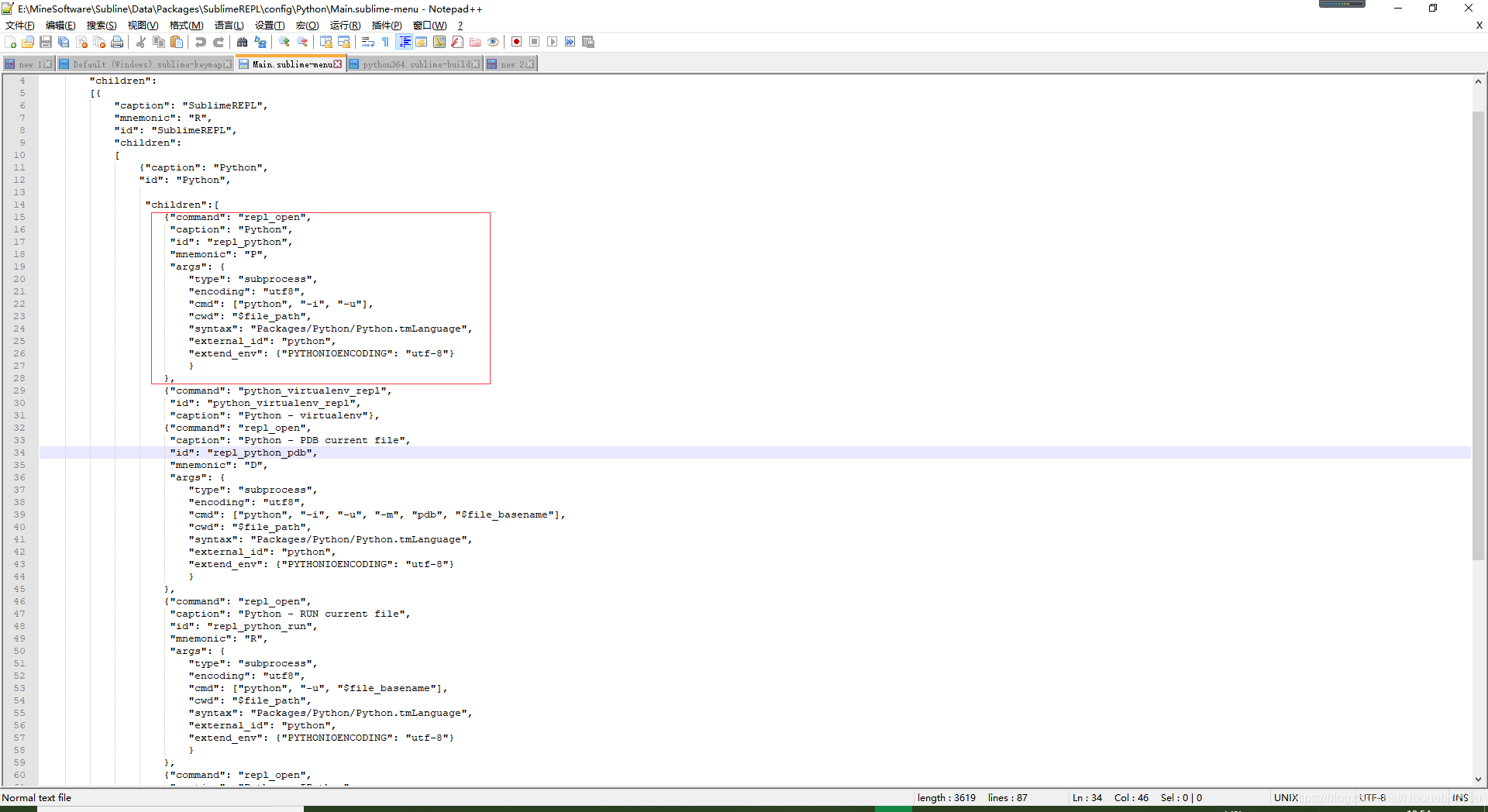The width and height of the screenshot is (1488, 812).
Task: Click the scrollbar down arrow
Action: [x=1478, y=779]
